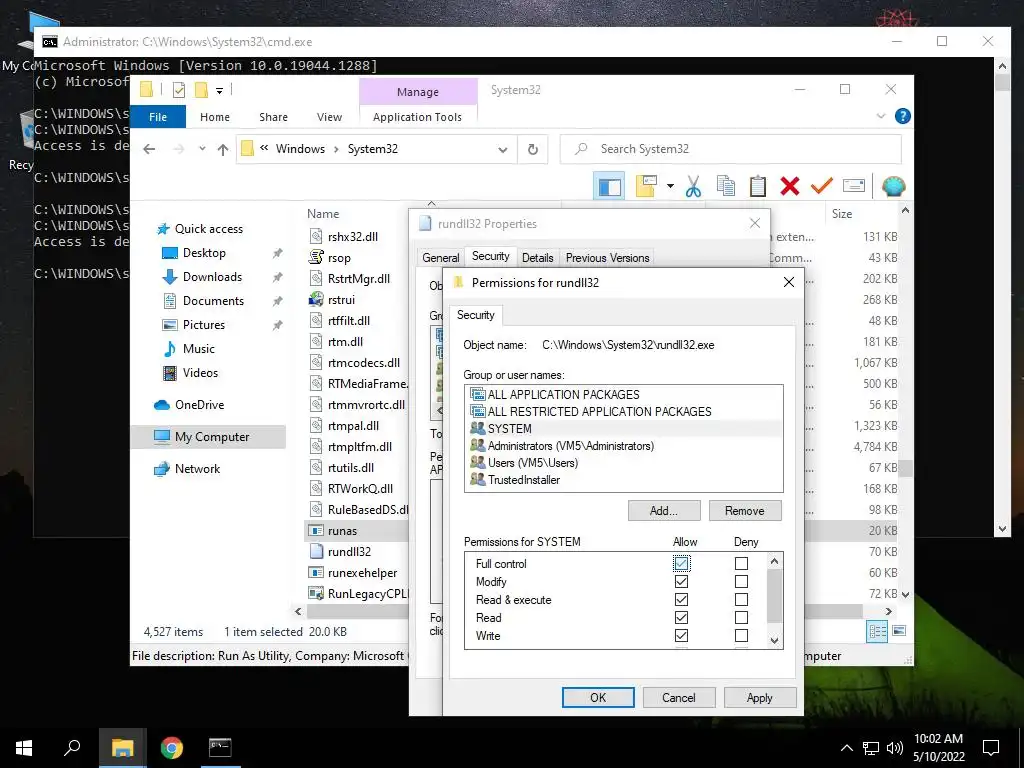The height and width of the screenshot is (768, 1024).
Task: Click File Explorer taskbar icon
Action: [122, 748]
